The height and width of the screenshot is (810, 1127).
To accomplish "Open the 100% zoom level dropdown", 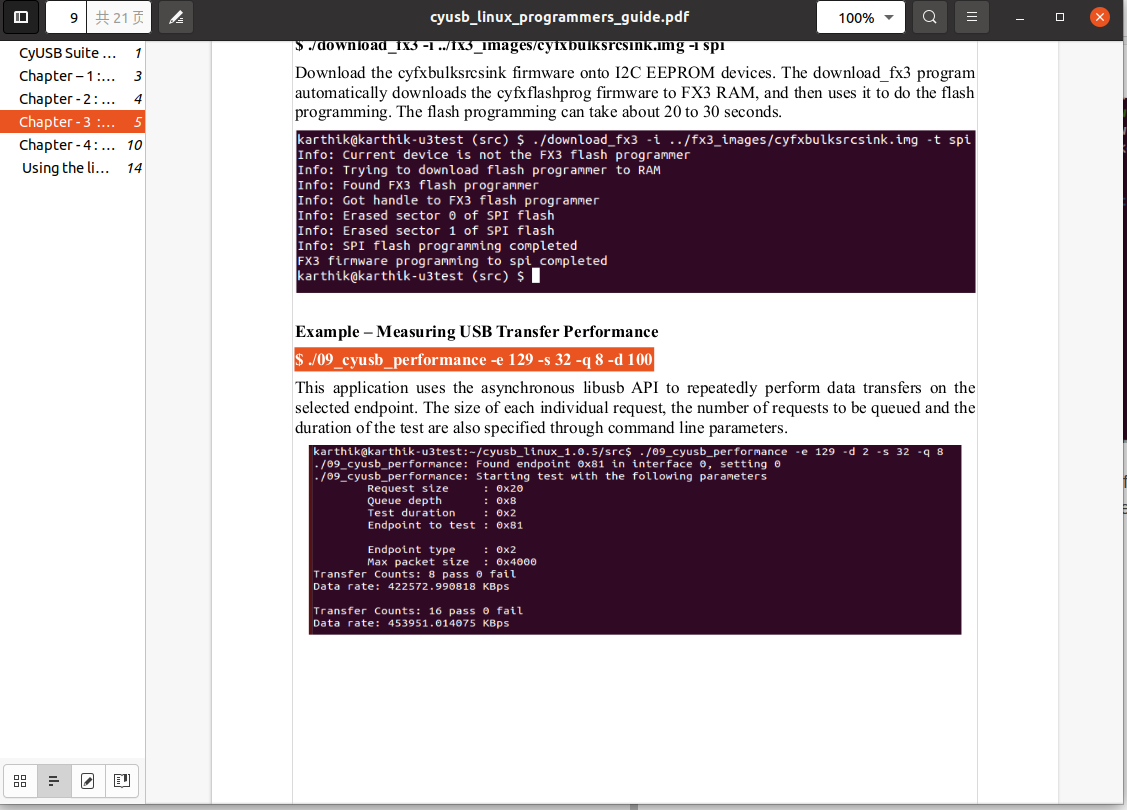I will 861,17.
